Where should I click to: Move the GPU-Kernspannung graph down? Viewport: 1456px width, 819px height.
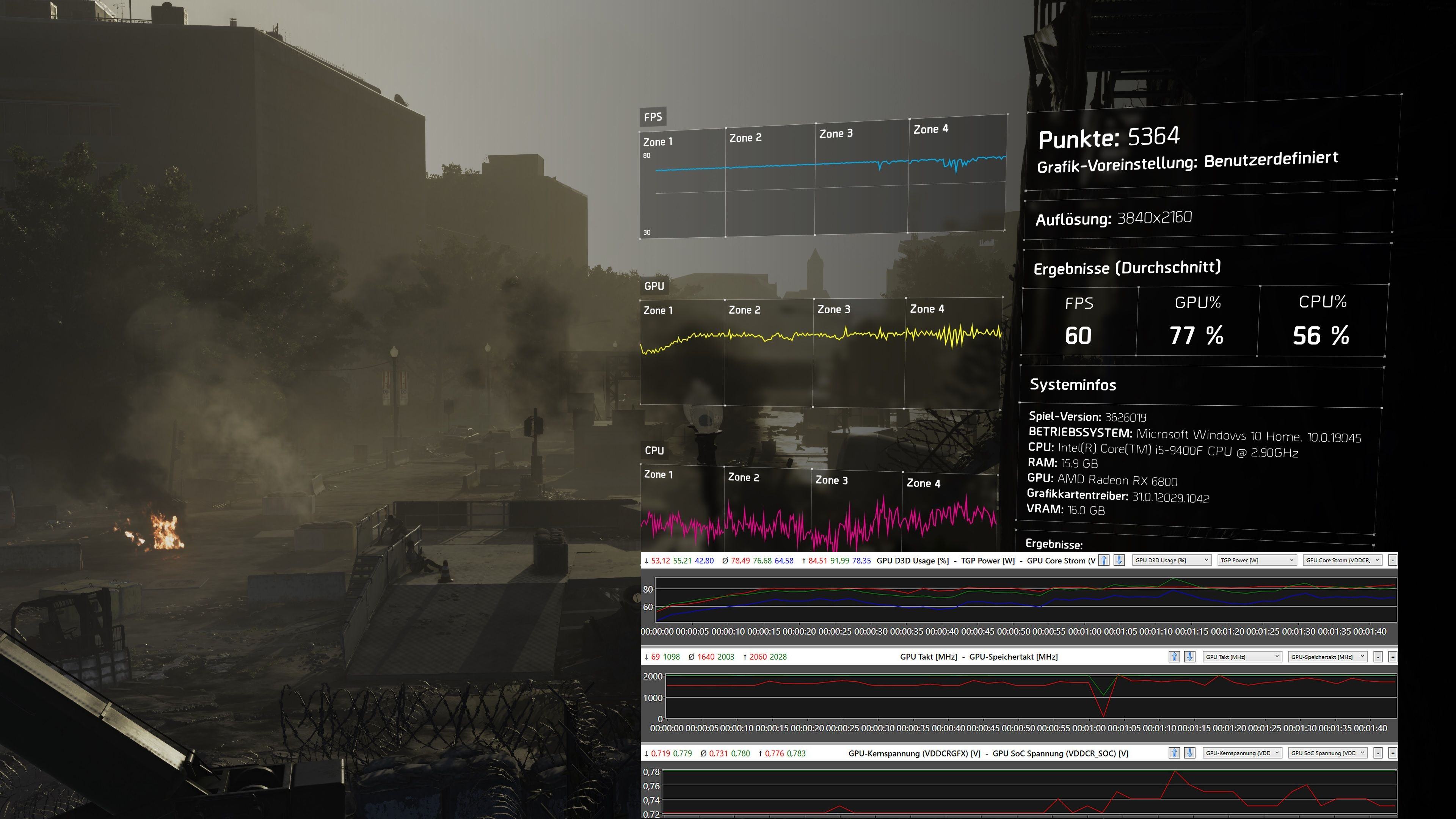[1190, 753]
